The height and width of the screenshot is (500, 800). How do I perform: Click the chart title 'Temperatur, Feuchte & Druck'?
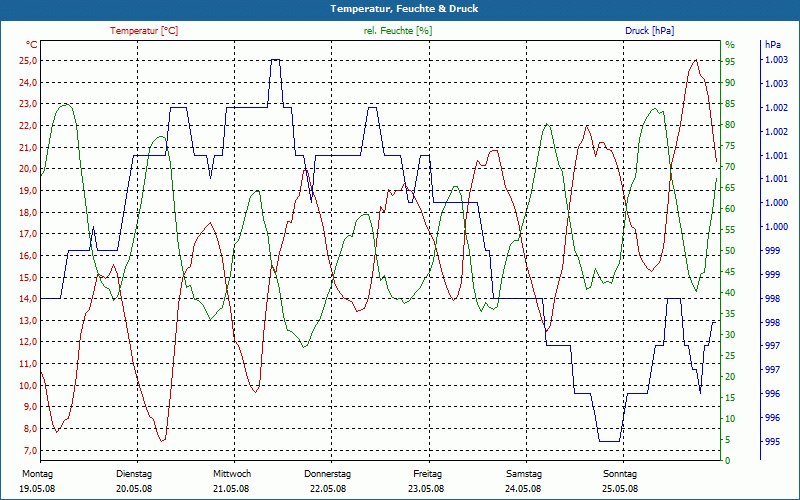pos(404,9)
